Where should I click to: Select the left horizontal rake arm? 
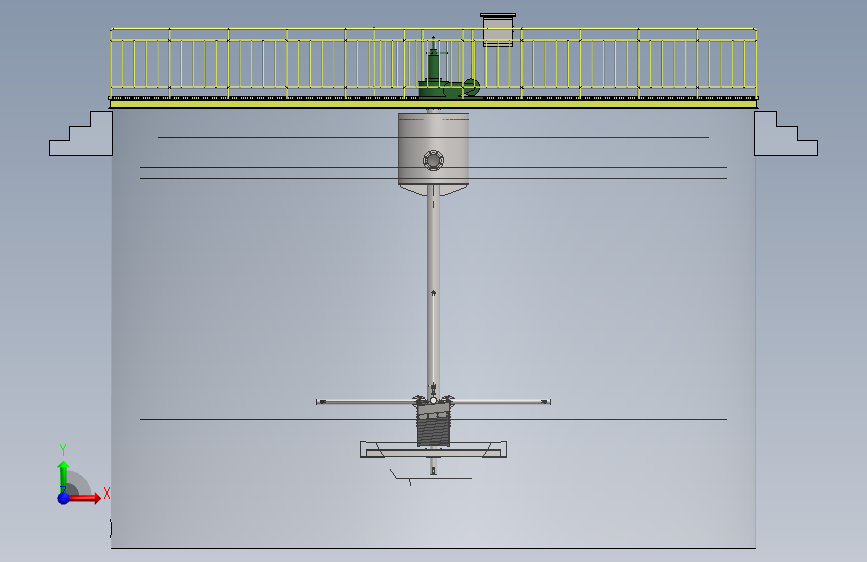tap(366, 402)
